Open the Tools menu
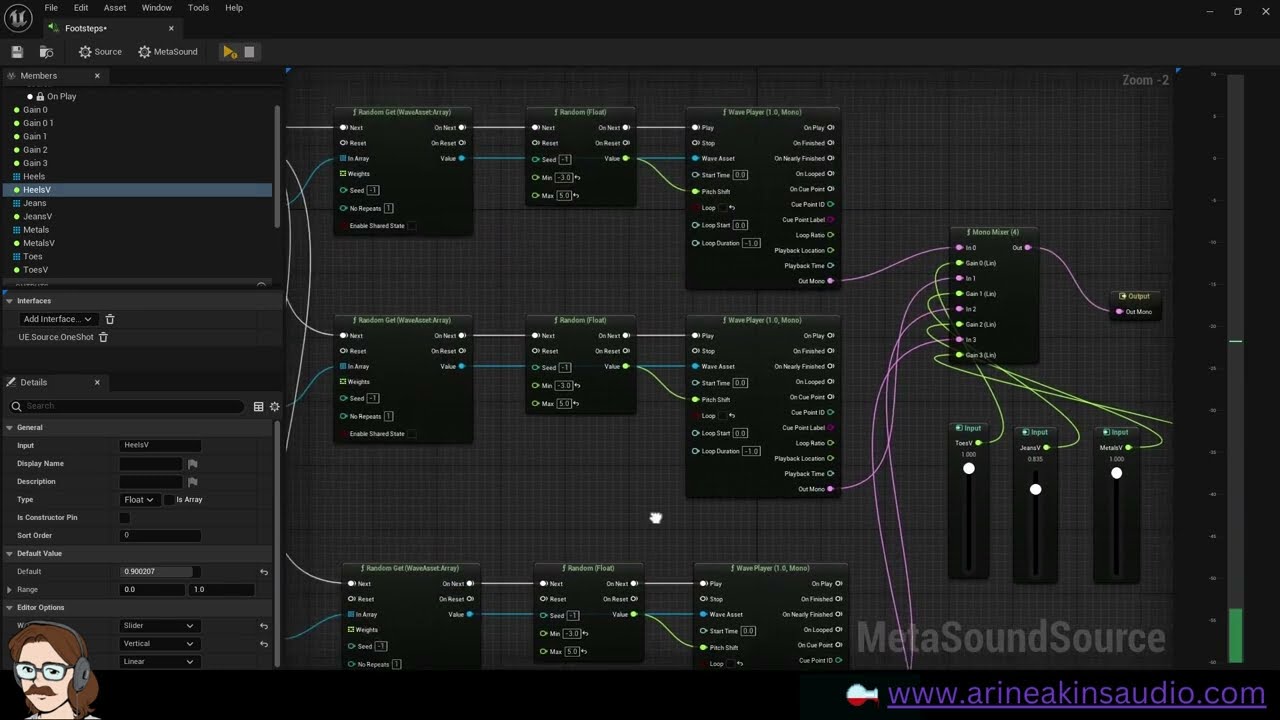The image size is (1280, 720). coord(198,8)
